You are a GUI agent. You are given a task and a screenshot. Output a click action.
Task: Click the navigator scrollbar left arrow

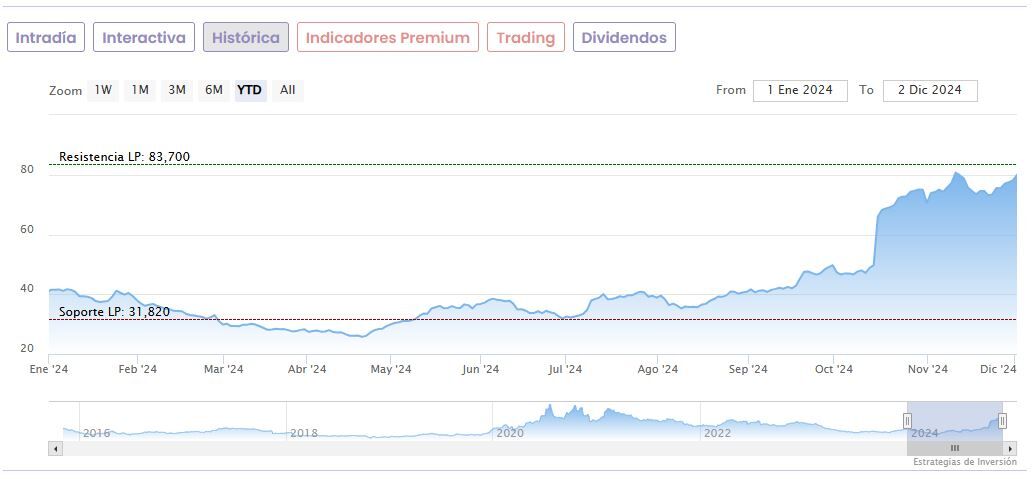pyautogui.click(x=55, y=449)
